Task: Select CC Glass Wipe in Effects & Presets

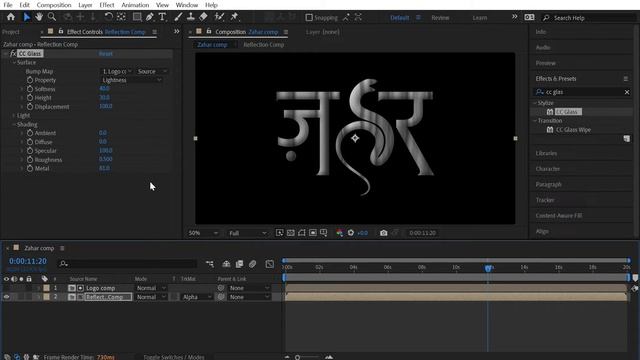Action: [573, 130]
